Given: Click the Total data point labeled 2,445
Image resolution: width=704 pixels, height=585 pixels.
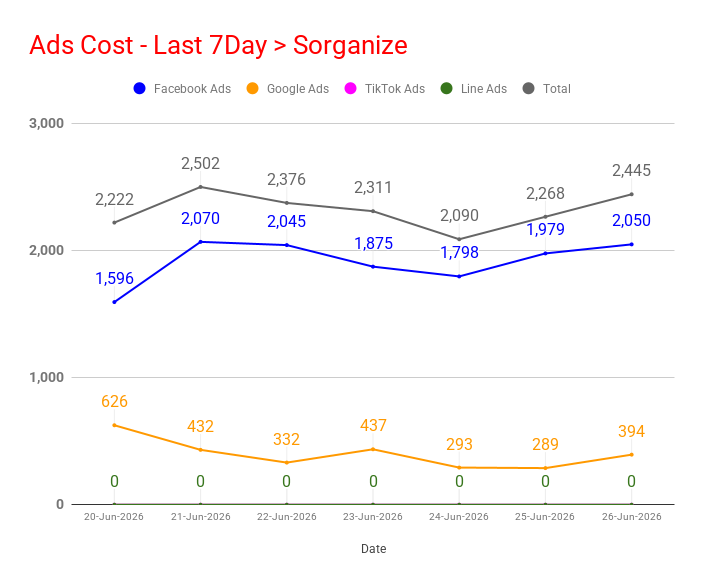Looking at the screenshot, I should 631,194.
